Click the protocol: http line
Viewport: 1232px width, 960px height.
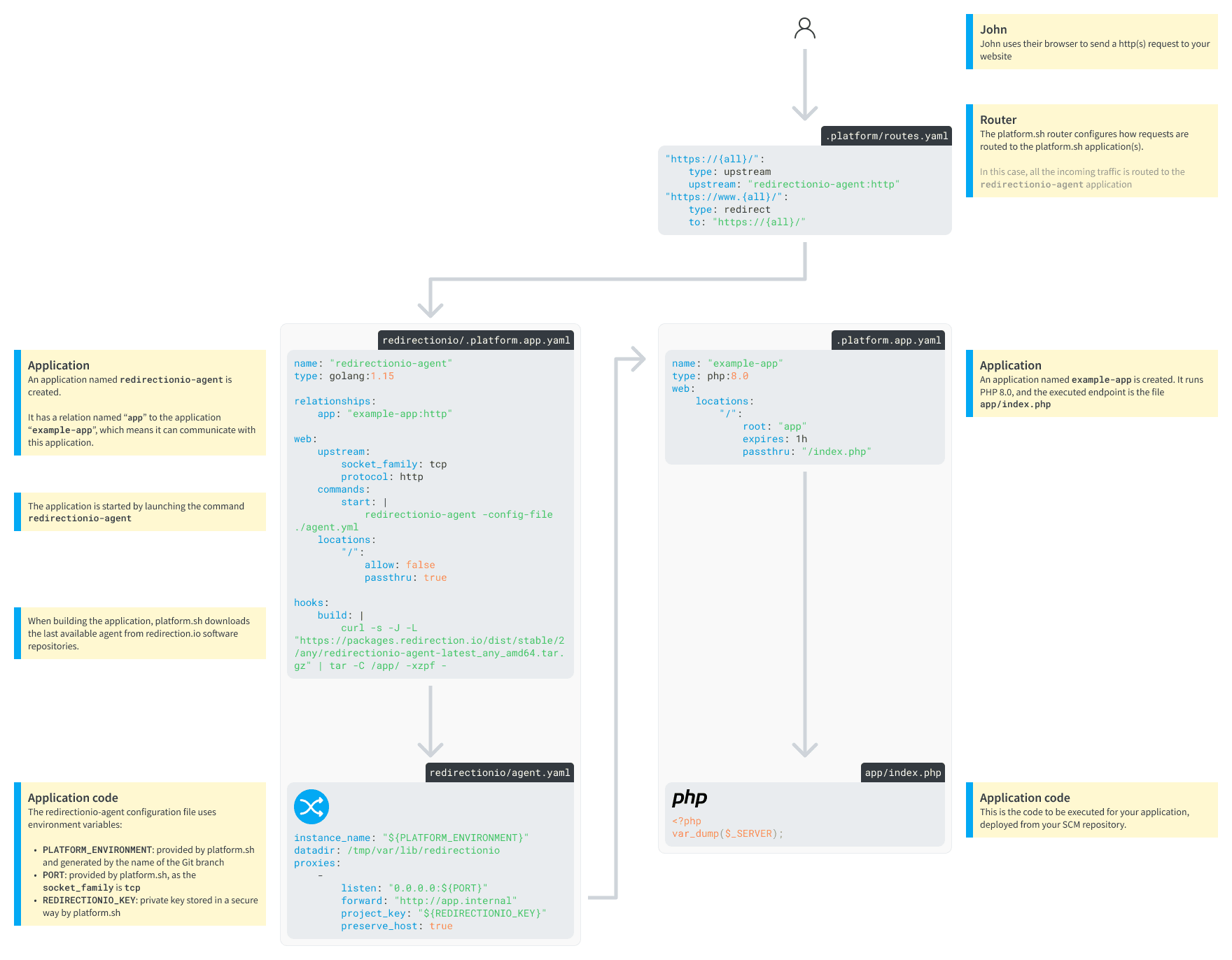[x=382, y=477]
